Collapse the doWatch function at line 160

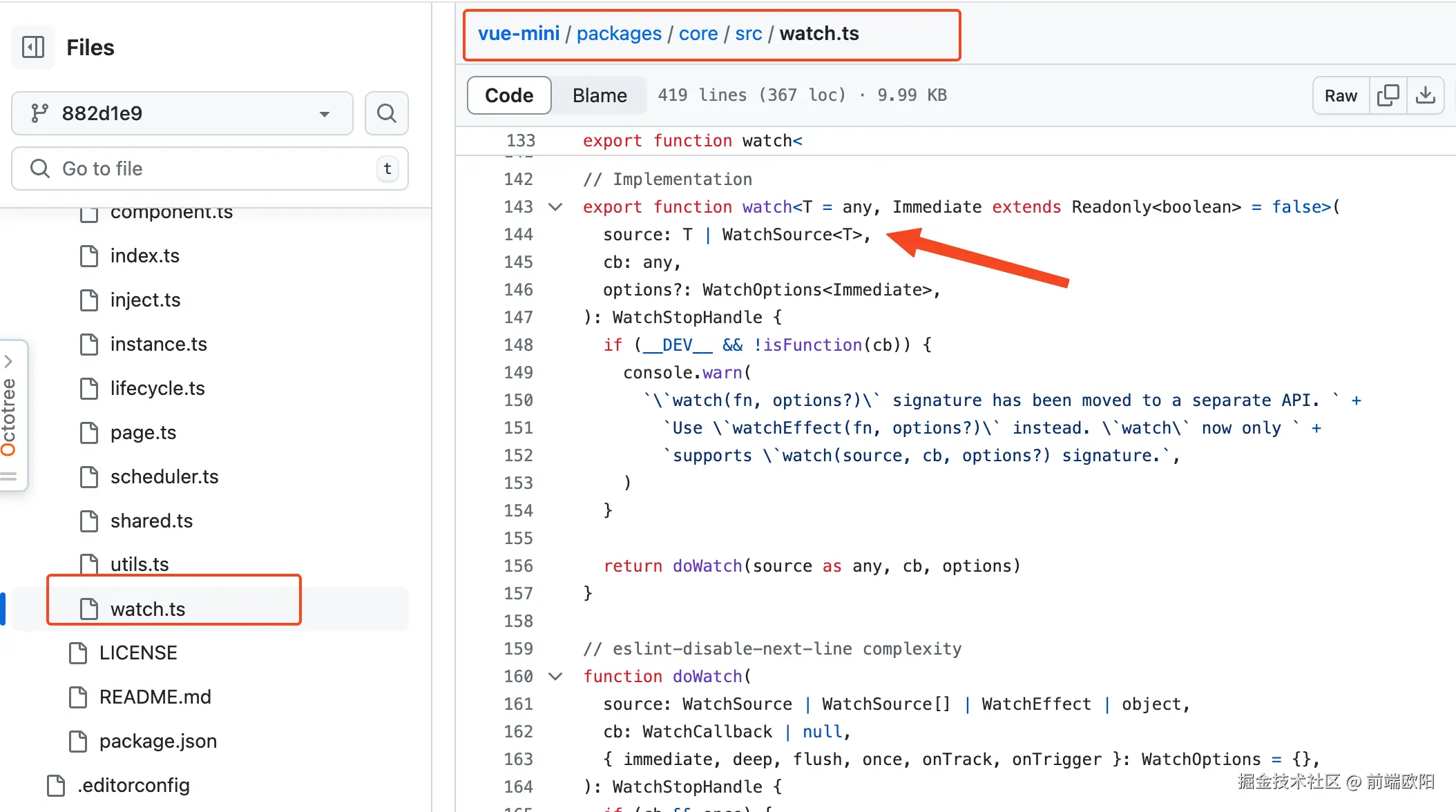point(555,676)
